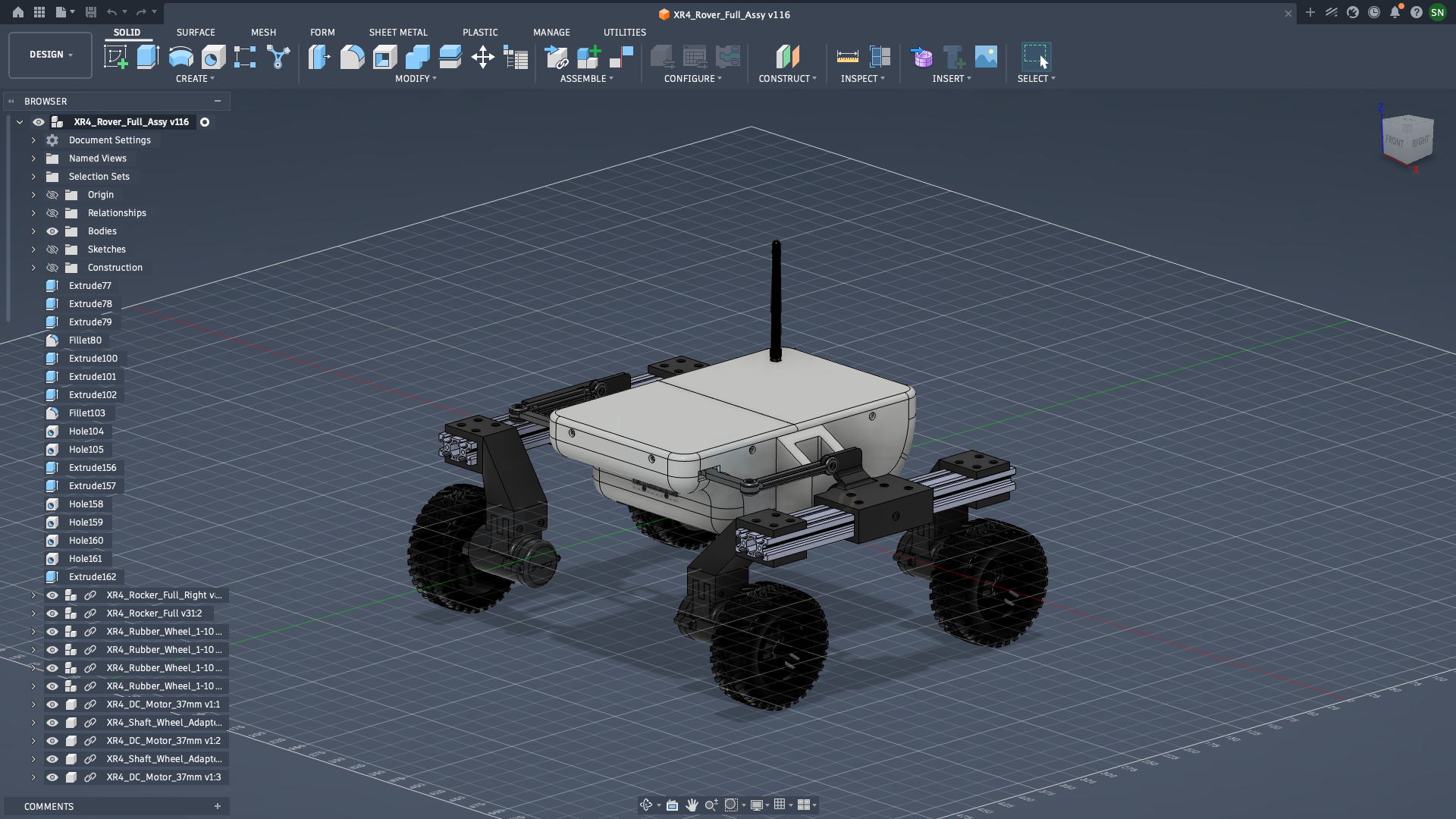Image resolution: width=1456 pixels, height=819 pixels.
Task: Select the Move/Copy tool
Action: [482, 57]
